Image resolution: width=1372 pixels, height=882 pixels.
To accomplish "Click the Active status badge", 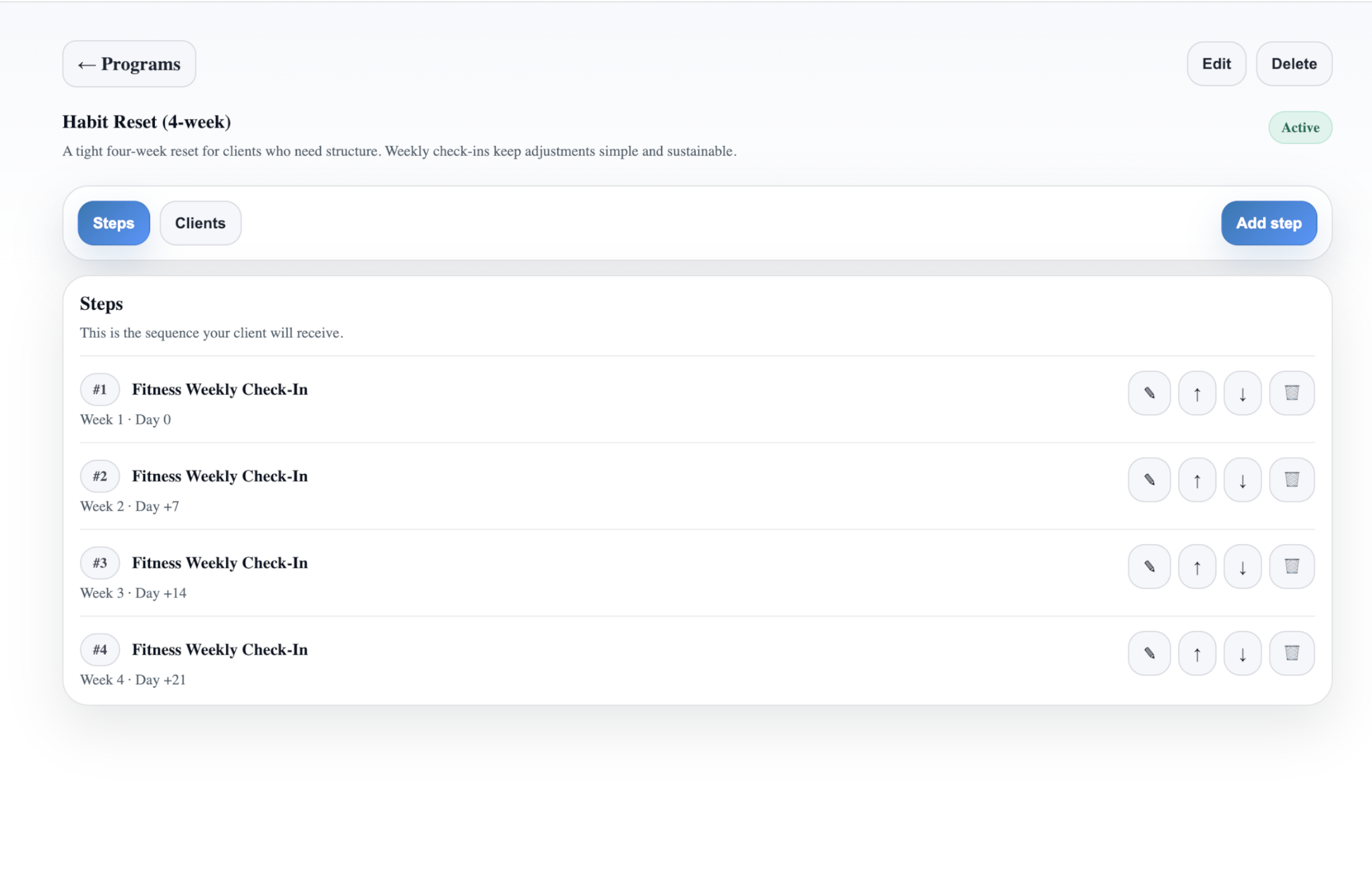I will [x=1299, y=127].
